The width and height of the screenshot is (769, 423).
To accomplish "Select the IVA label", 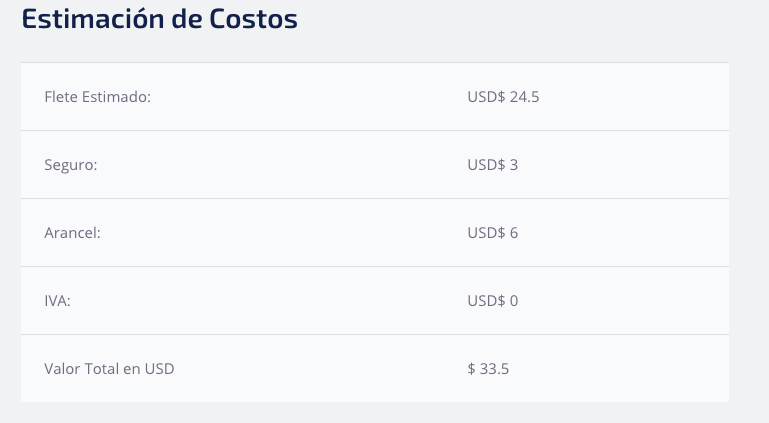I will click(57, 300).
